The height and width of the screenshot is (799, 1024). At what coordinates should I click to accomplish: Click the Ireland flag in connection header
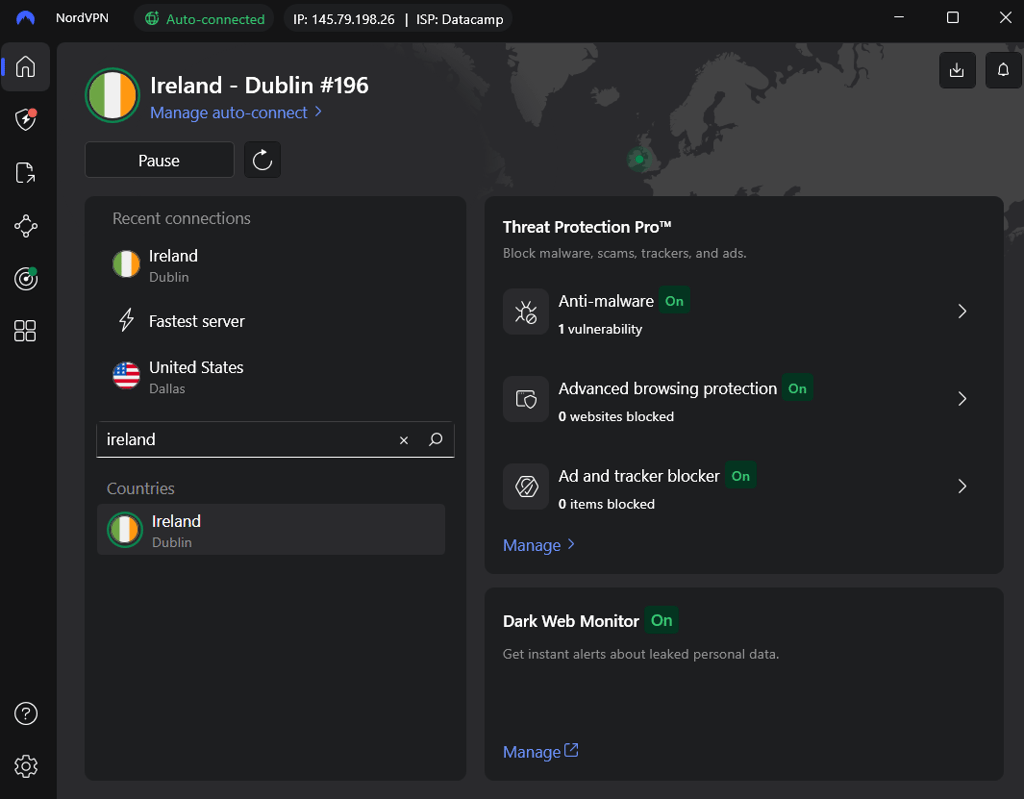click(112, 95)
